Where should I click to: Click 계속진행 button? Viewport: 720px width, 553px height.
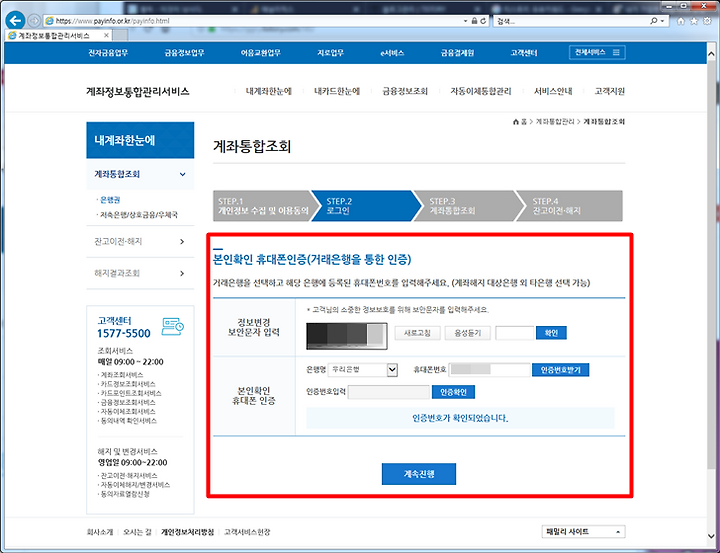419,474
